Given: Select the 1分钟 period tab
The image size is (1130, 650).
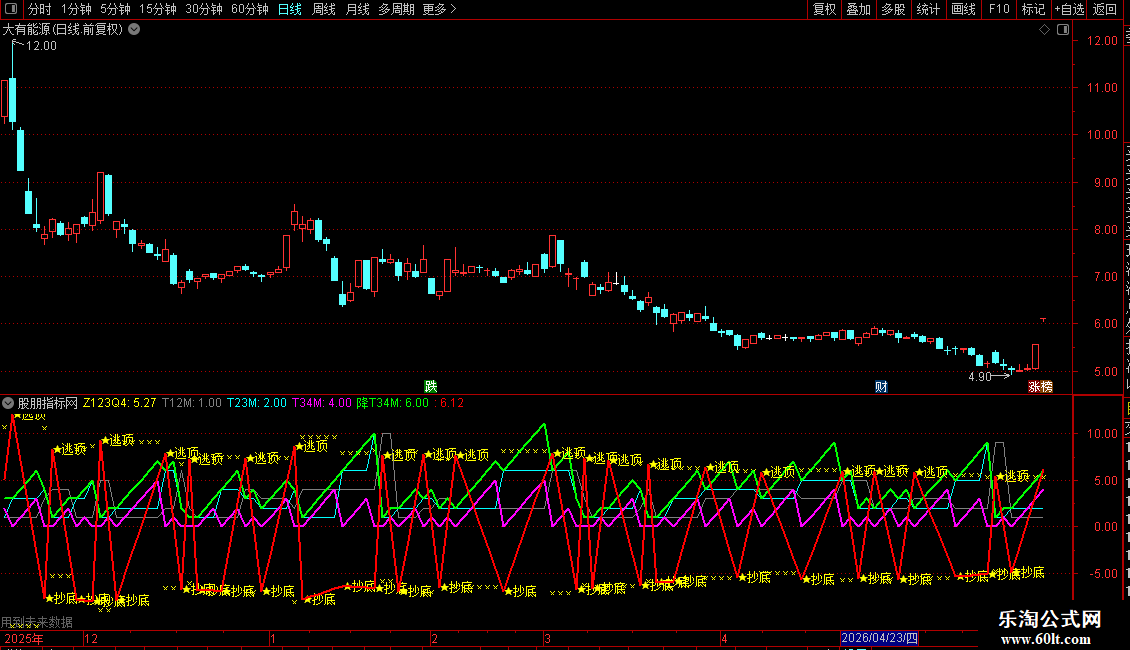Looking at the screenshot, I should (x=76, y=9).
